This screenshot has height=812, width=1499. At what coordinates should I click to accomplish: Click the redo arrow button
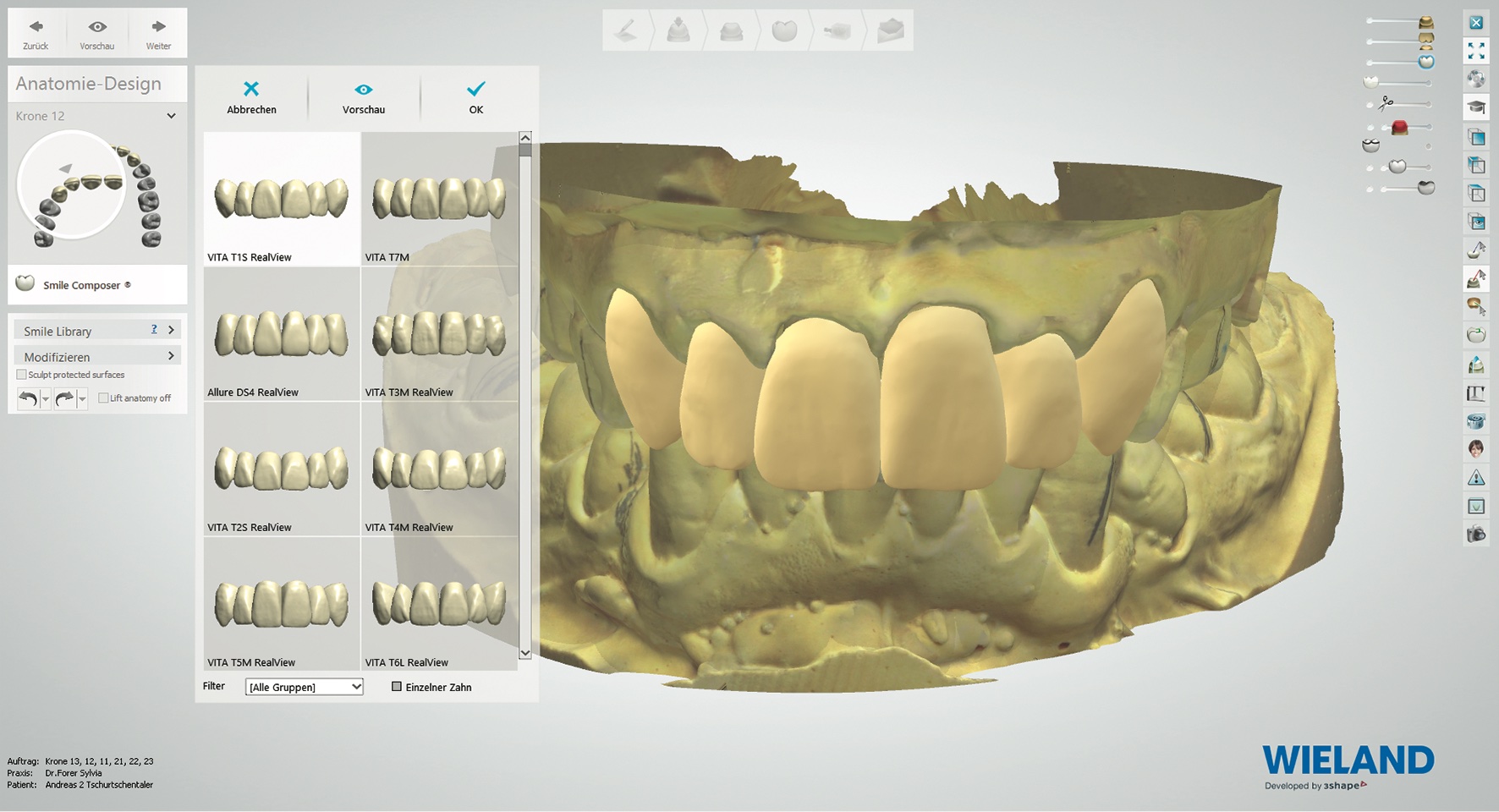click(64, 398)
